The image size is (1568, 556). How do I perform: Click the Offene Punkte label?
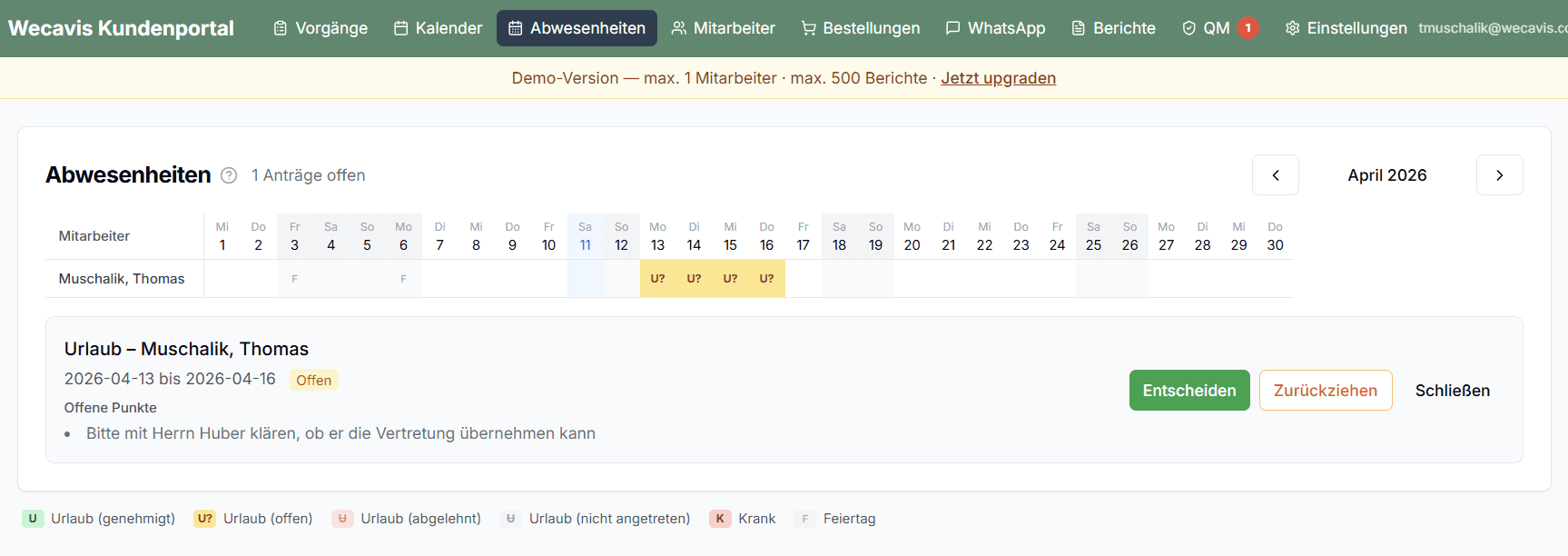coord(110,408)
